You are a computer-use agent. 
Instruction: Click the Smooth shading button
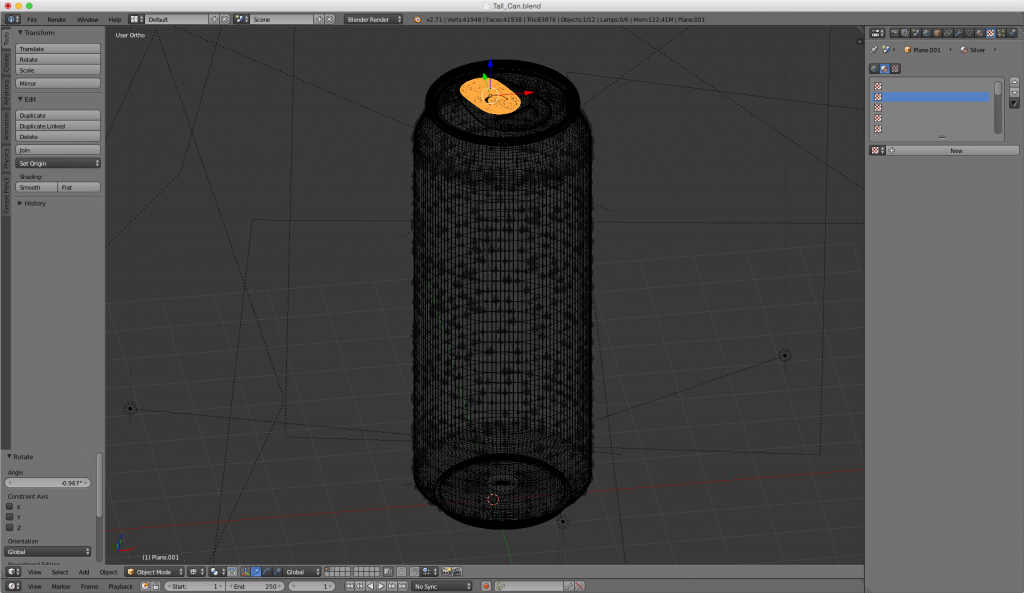[x=31, y=187]
